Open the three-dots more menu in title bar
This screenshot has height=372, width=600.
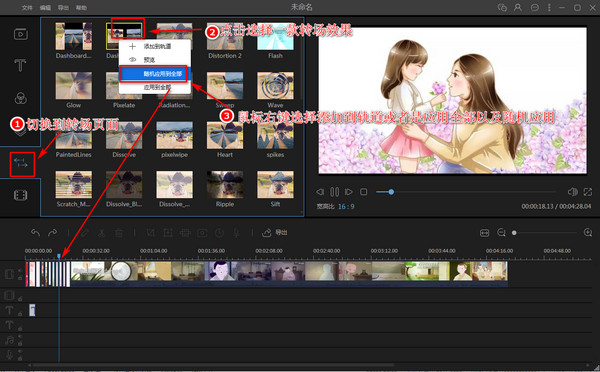(549, 7)
